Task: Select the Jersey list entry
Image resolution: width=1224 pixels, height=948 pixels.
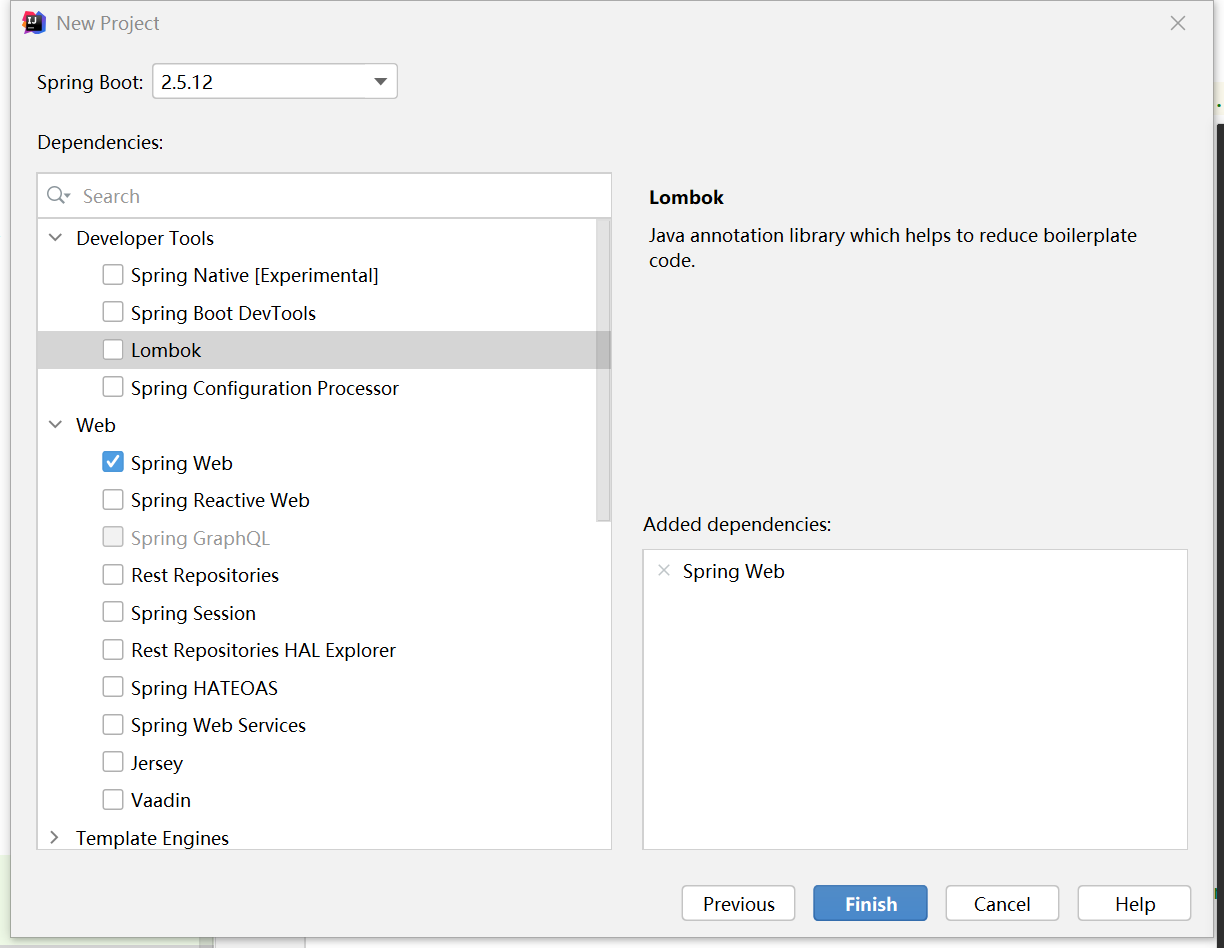Action: (x=157, y=763)
